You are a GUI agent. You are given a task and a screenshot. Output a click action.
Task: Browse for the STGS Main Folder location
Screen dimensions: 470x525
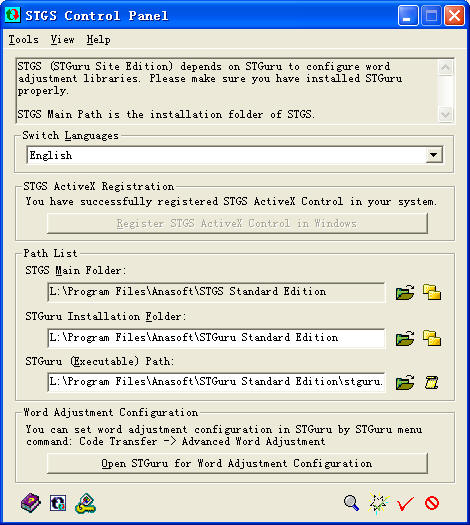point(405,292)
